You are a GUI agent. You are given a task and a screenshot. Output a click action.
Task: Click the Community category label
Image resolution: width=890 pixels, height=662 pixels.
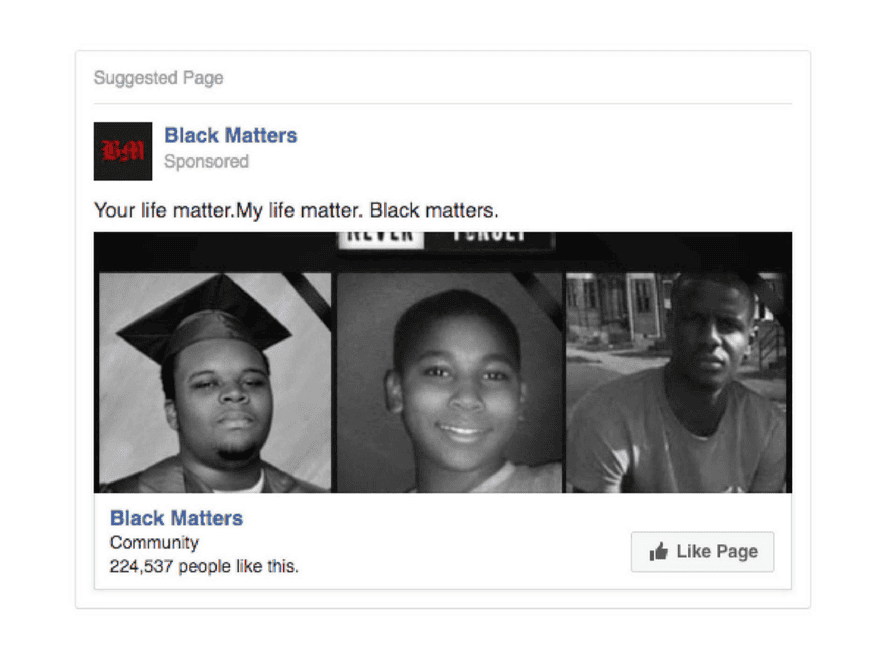tap(154, 543)
